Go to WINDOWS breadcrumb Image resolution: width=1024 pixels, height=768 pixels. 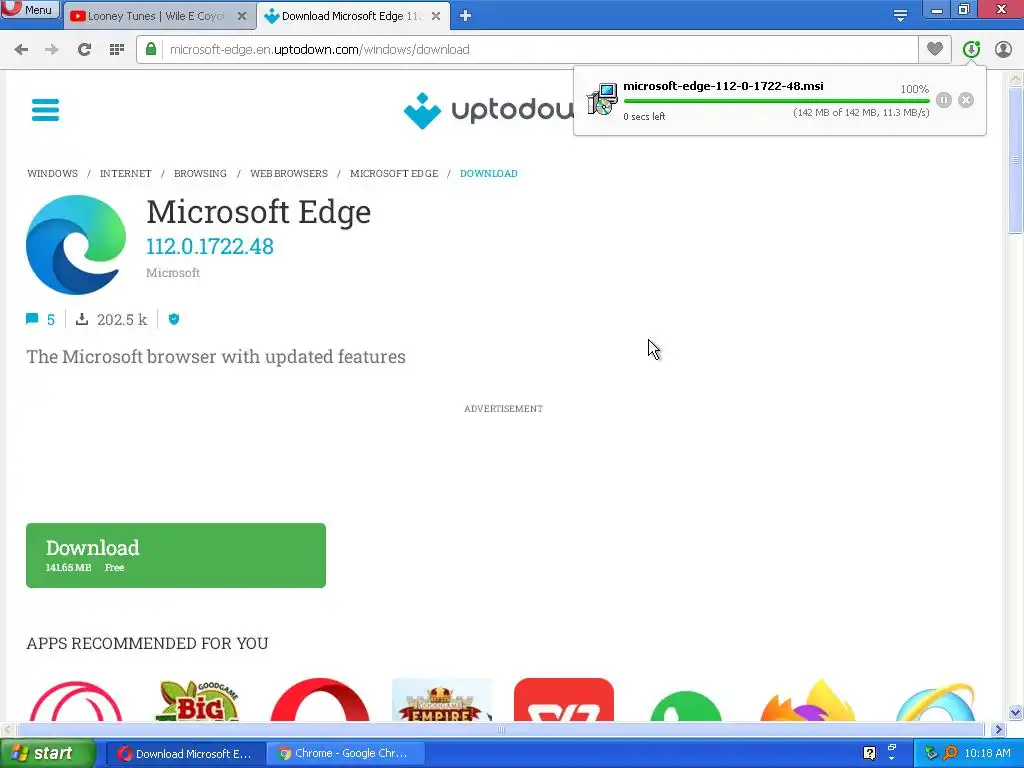[x=52, y=174]
